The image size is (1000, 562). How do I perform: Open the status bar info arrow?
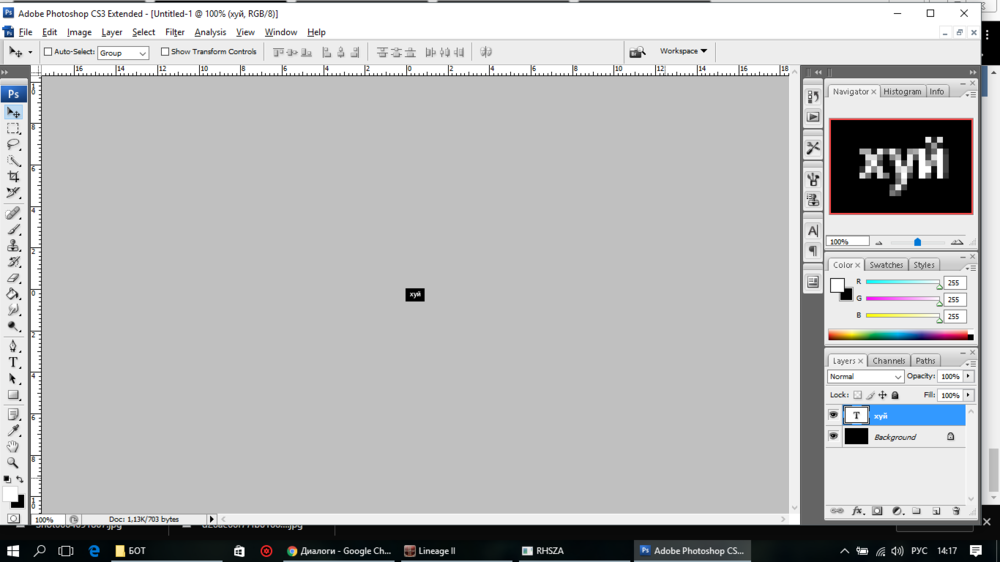212,519
